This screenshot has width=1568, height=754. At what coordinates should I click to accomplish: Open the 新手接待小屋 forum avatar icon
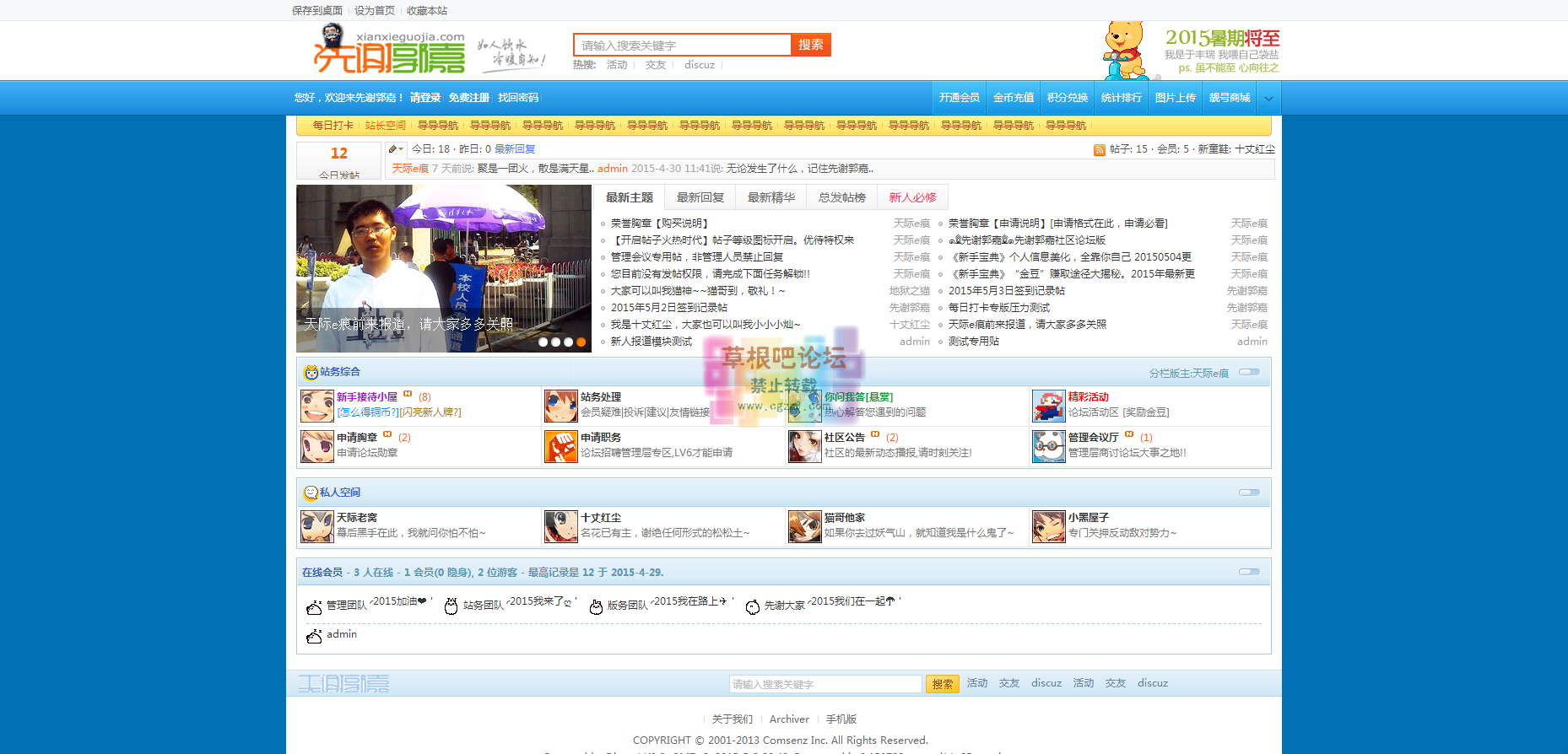click(x=317, y=406)
